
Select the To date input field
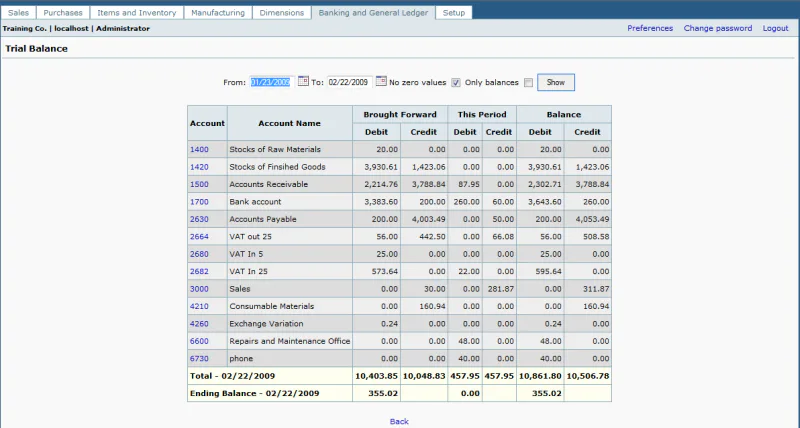point(349,82)
